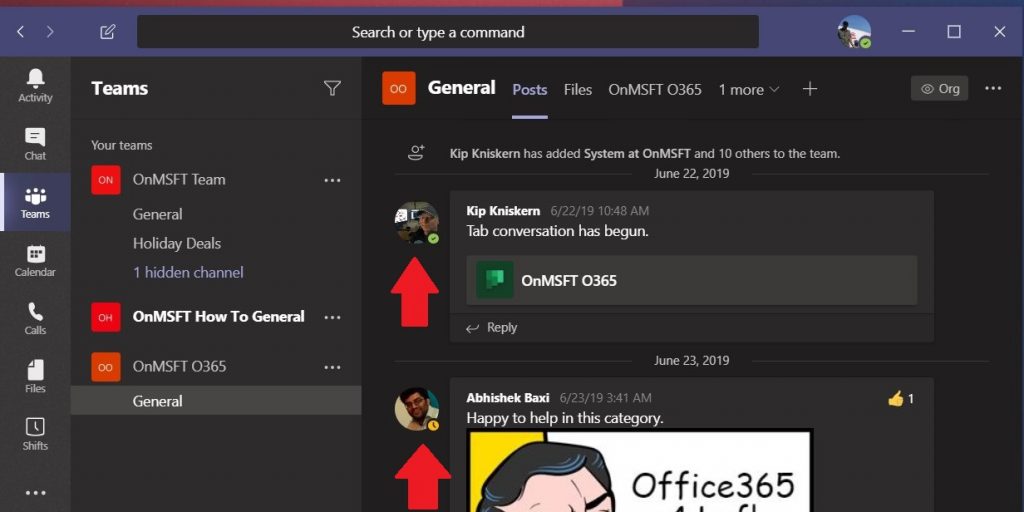The width and height of the screenshot is (1024, 512).
Task: Expand the 1 more tabs dropdown
Action: (749, 89)
